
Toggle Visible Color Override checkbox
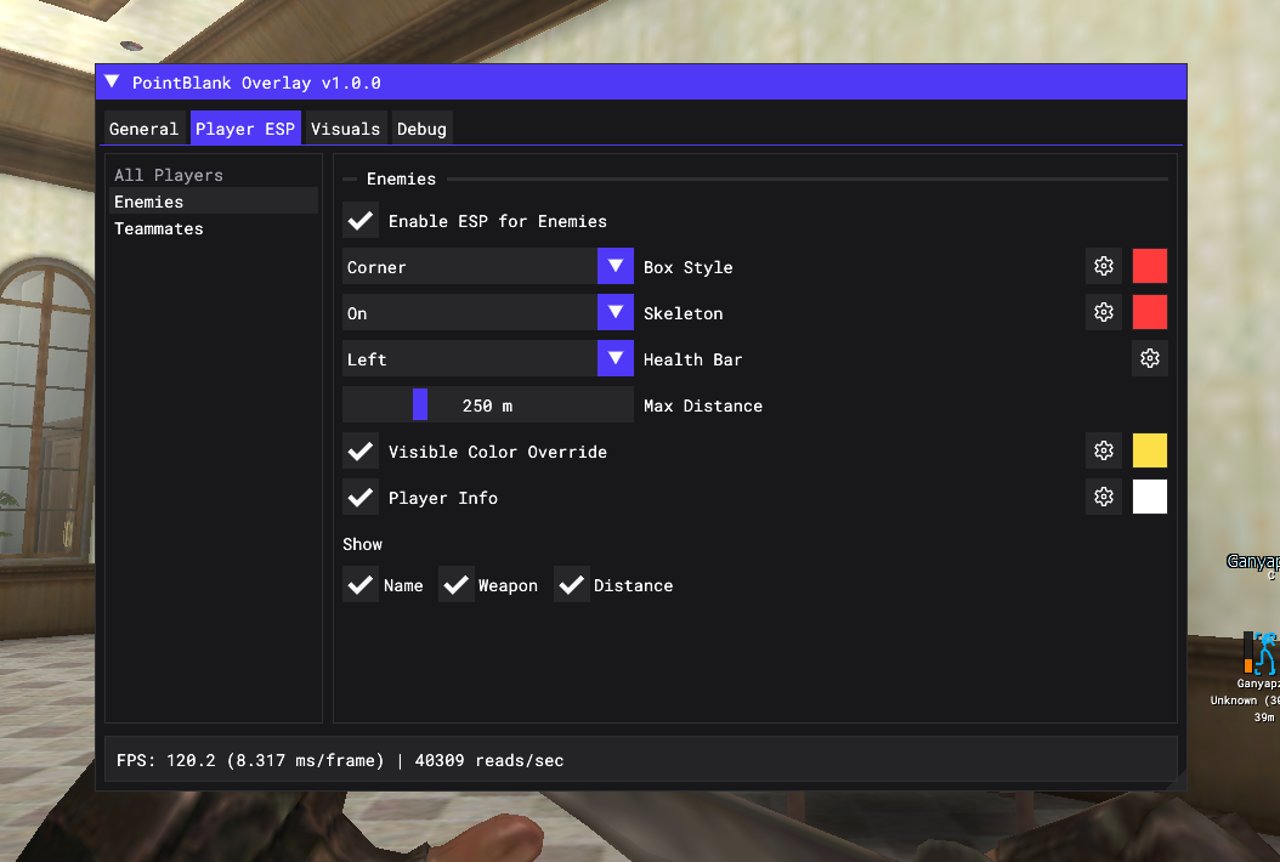[361, 450]
